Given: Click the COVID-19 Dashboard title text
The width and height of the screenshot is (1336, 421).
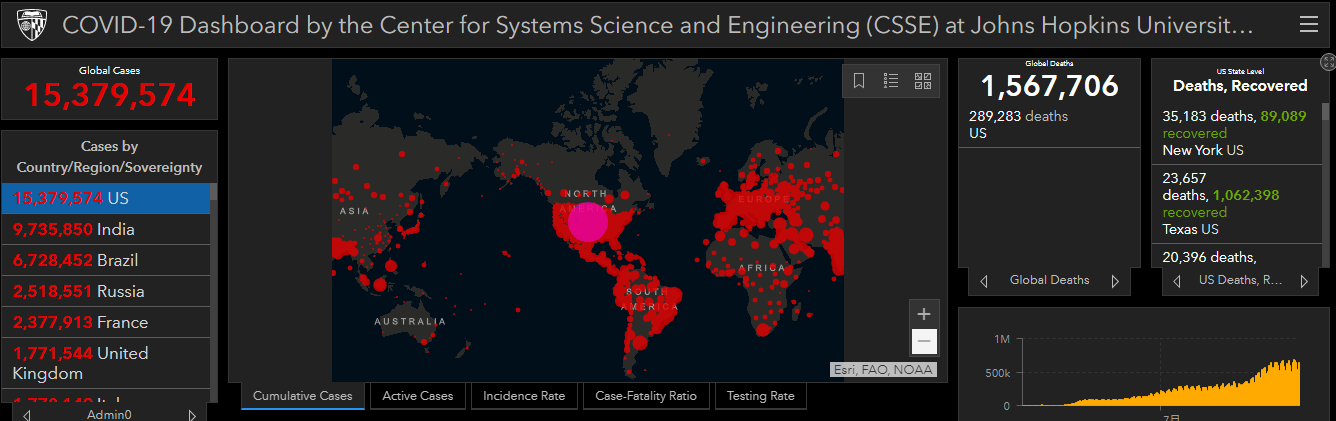Looking at the screenshot, I should click(657, 25).
